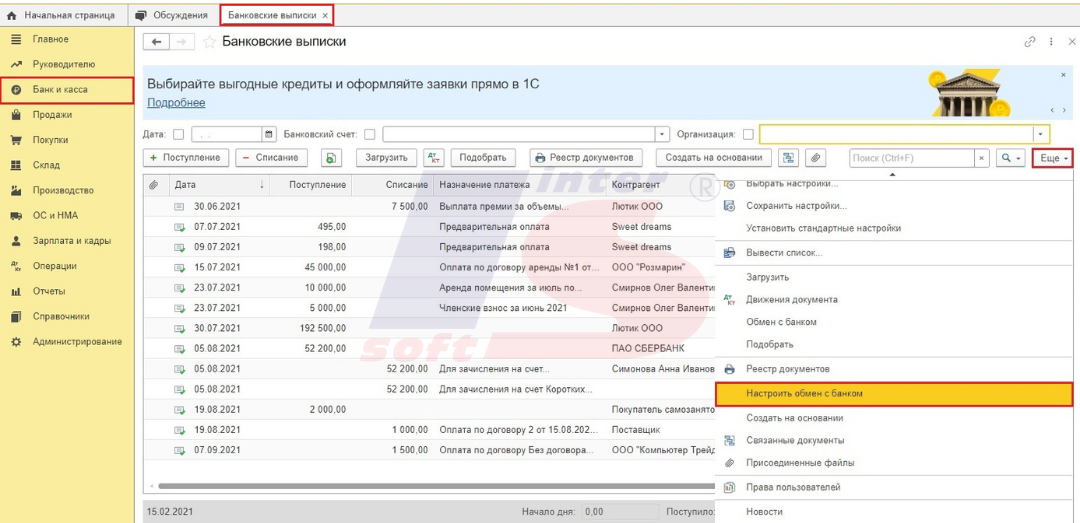This screenshot has height=523, width=1080.
Task: Click the horizontal scrollbar under the table
Action: [x=435, y=486]
